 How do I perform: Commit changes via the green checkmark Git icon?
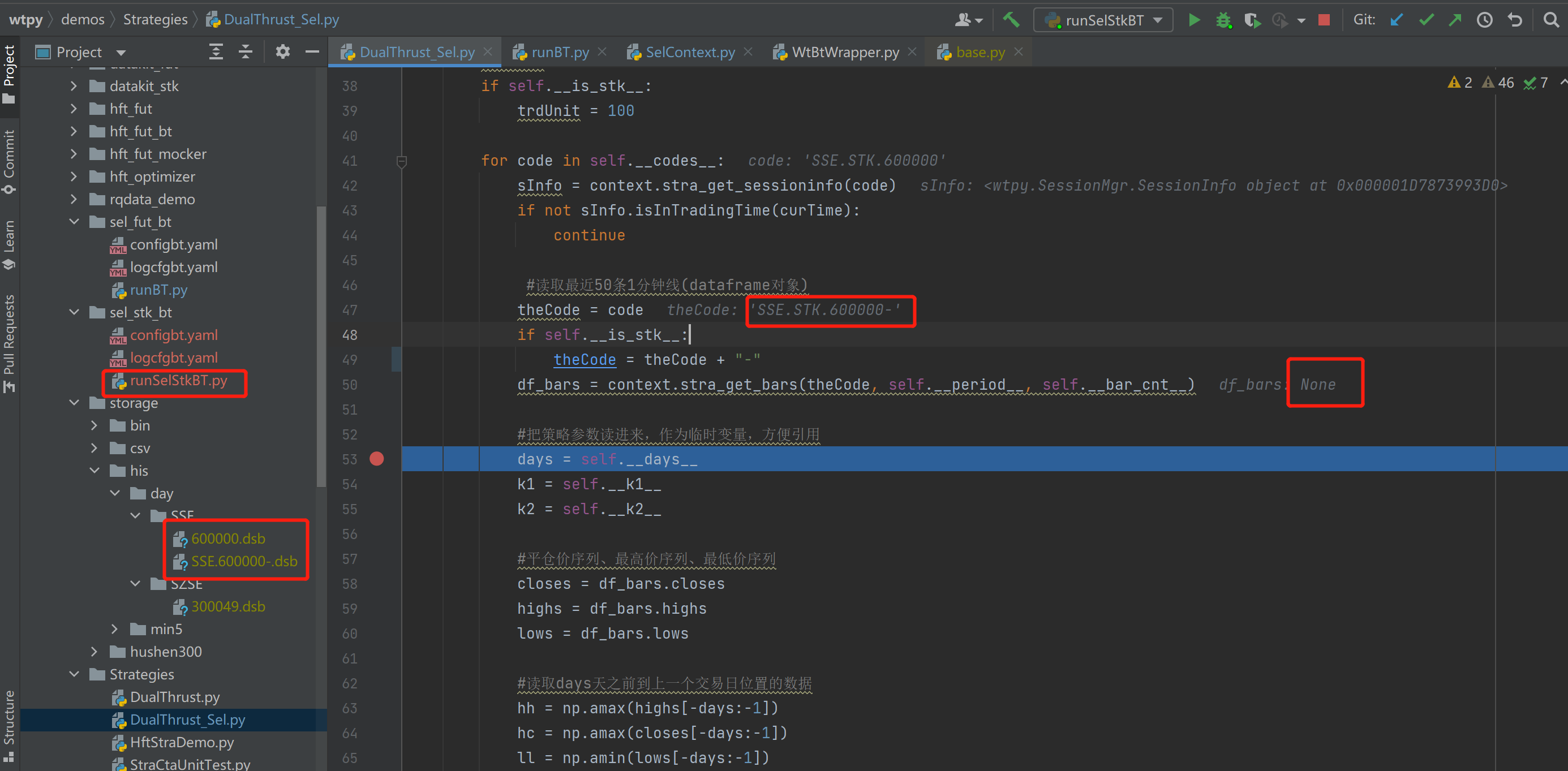click(x=1425, y=19)
